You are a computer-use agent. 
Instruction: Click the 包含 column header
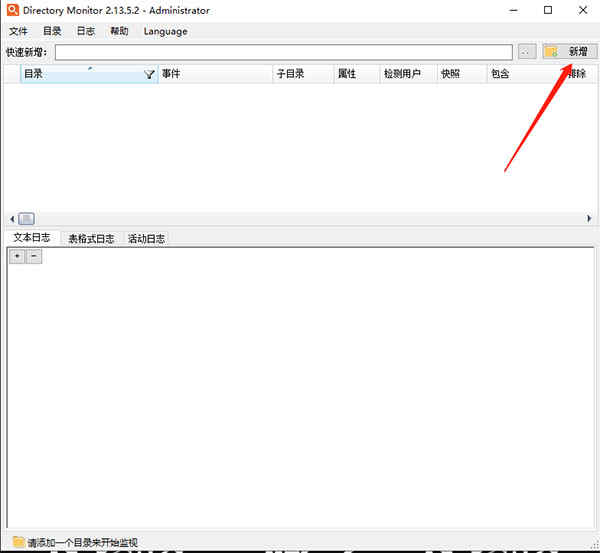[x=524, y=74]
